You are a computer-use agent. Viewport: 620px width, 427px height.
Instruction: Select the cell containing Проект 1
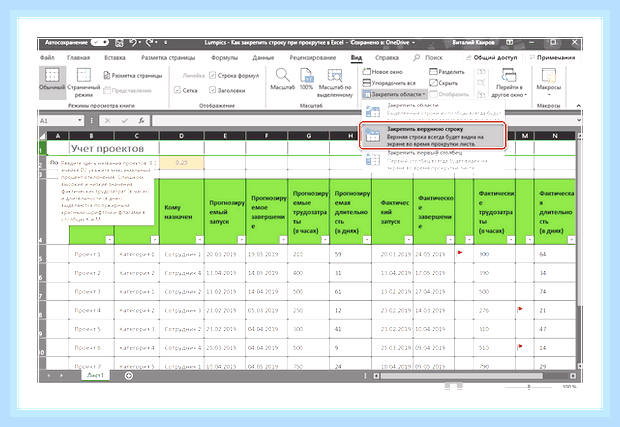point(92,254)
